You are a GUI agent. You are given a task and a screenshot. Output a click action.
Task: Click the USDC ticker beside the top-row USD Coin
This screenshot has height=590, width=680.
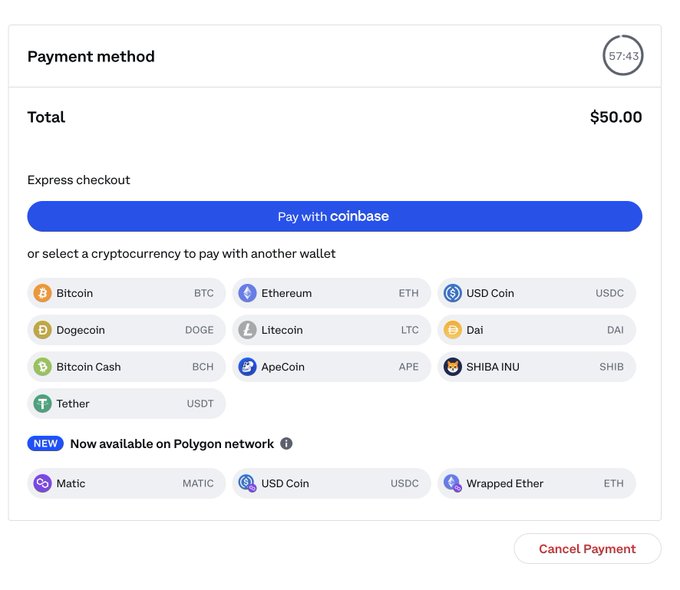click(609, 293)
